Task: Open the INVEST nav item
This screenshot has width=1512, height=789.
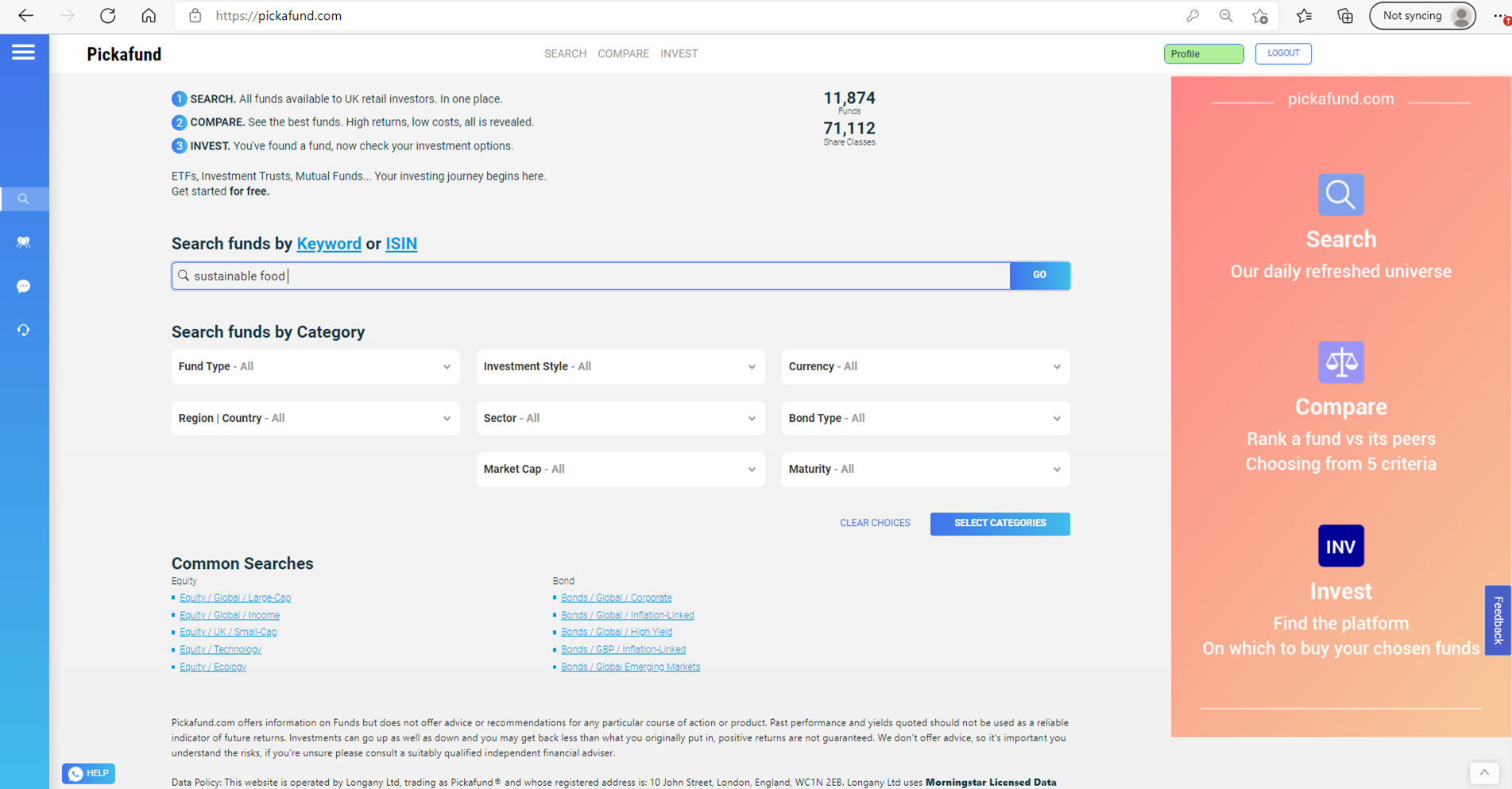Action: [679, 54]
